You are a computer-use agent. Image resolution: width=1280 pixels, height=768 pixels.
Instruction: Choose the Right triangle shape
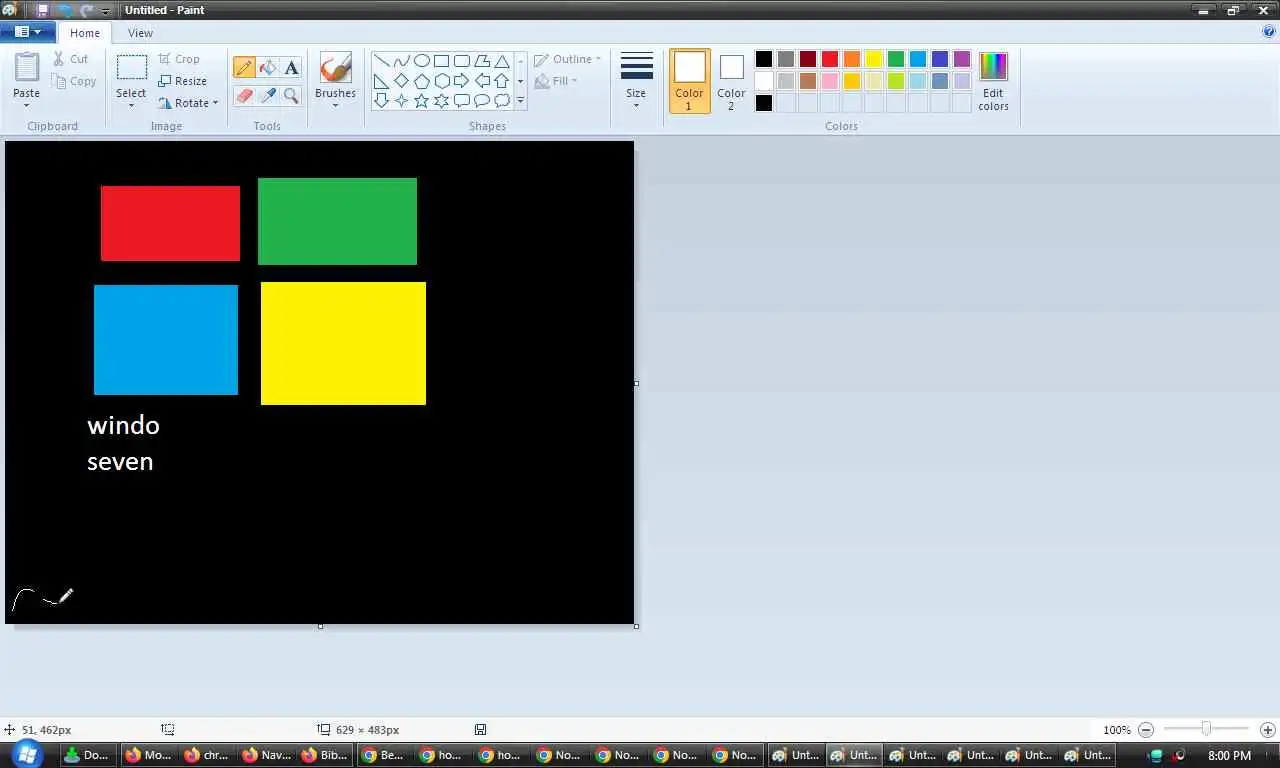click(x=381, y=81)
